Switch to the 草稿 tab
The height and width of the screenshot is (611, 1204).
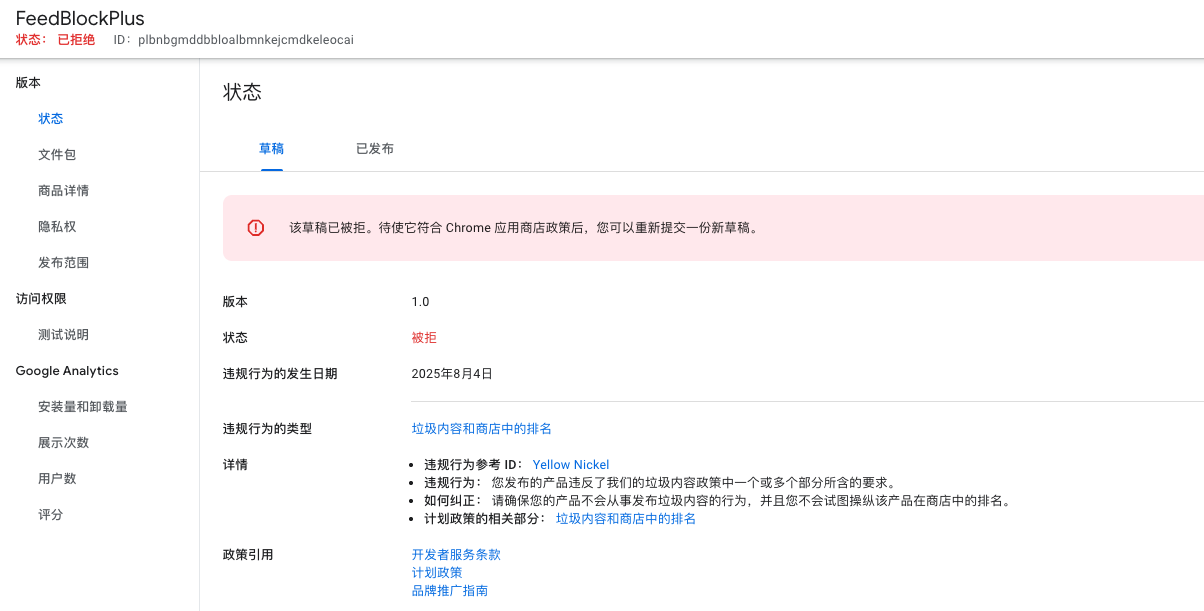(x=272, y=149)
